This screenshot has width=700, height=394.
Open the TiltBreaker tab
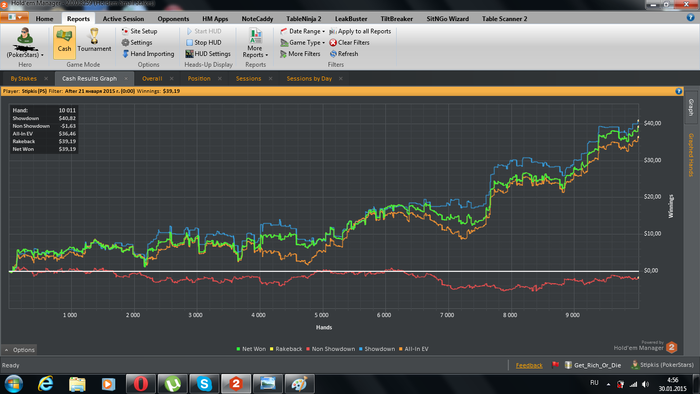point(396,19)
